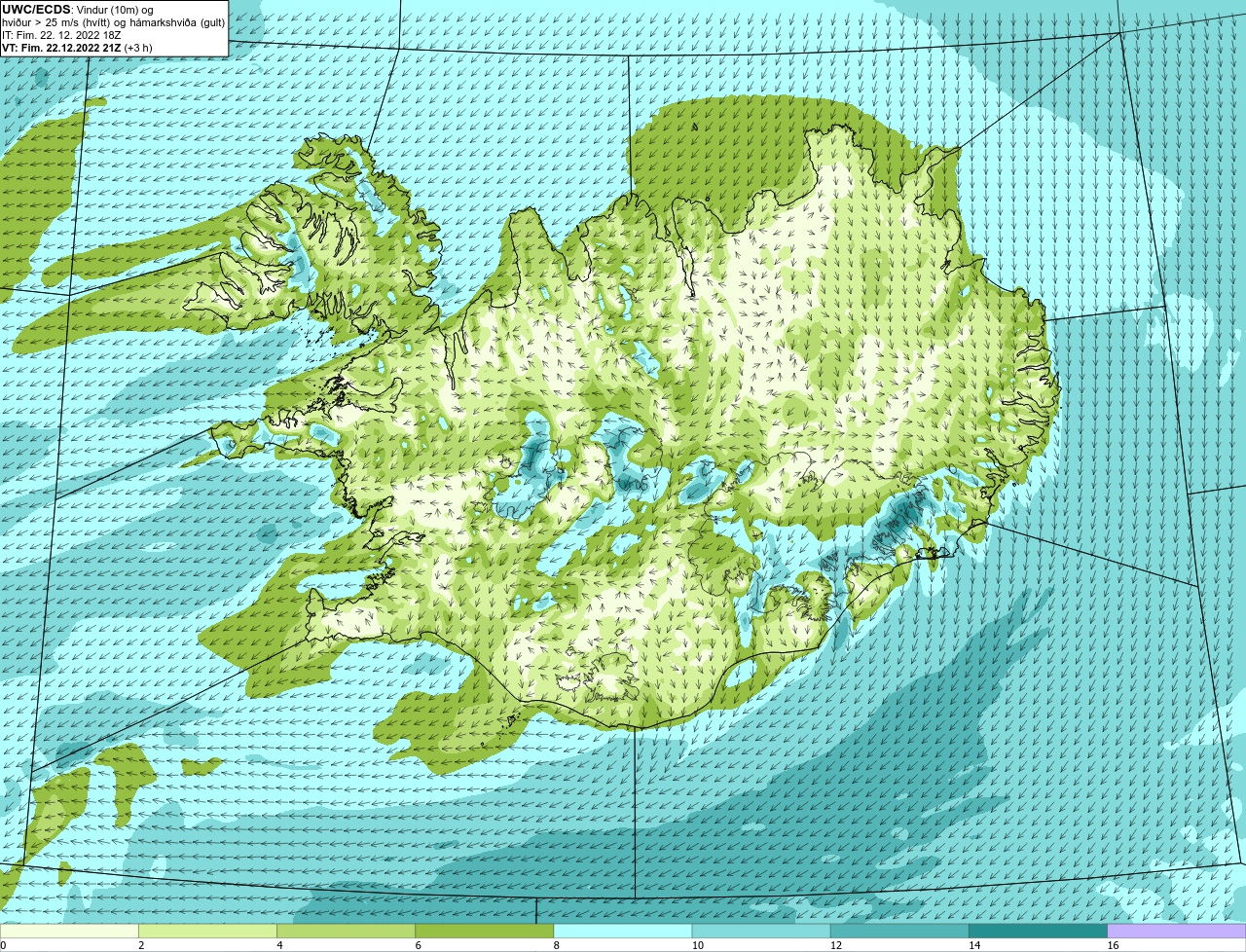Click the legend scale value "2"
The height and width of the screenshot is (952, 1246).
coord(141,945)
